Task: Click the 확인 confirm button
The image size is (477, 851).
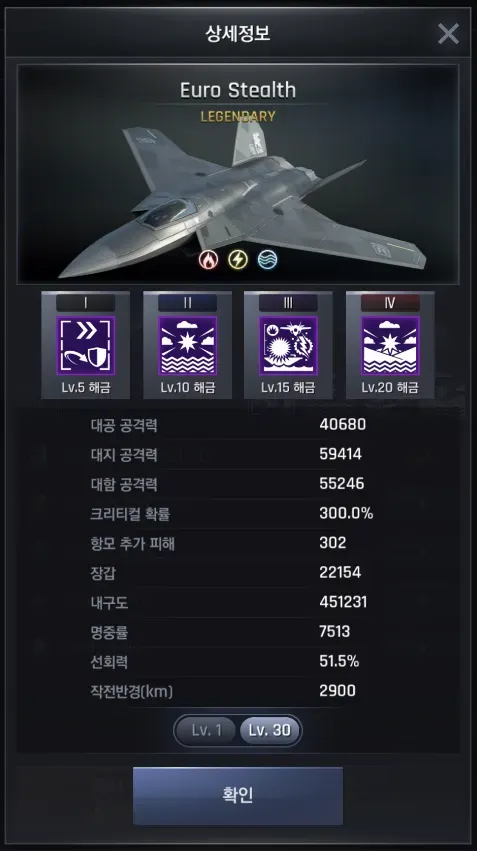Action: tap(238, 796)
